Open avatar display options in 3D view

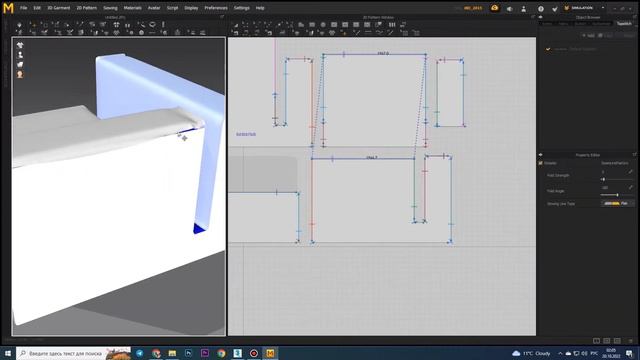coord(20,55)
